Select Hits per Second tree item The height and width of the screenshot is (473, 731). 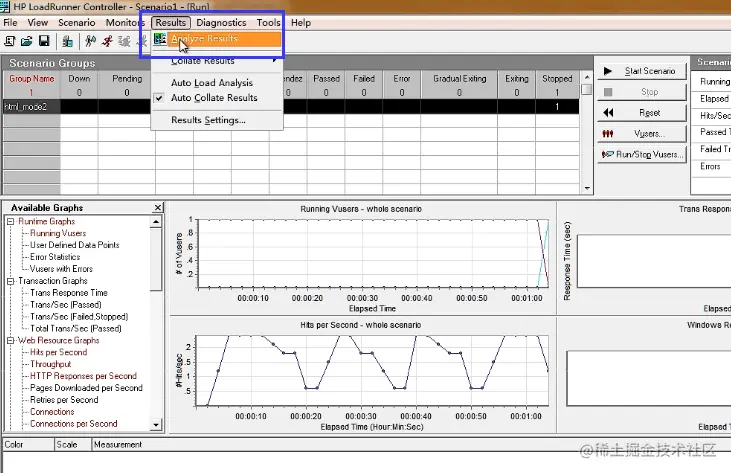(x=58, y=352)
